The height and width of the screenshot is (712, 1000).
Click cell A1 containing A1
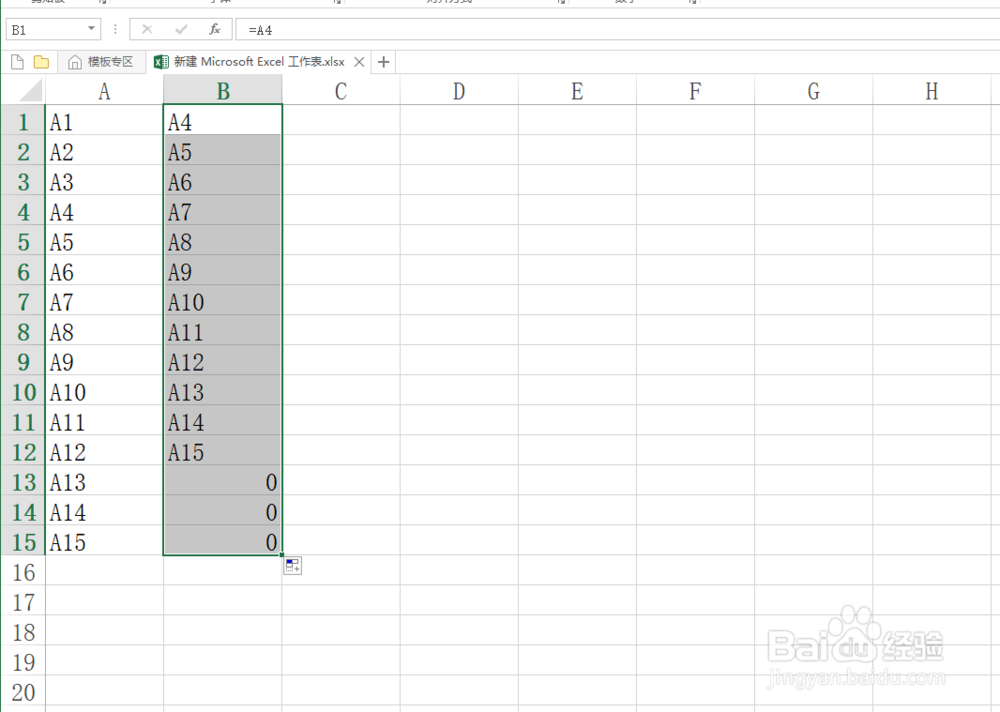[x=104, y=120]
